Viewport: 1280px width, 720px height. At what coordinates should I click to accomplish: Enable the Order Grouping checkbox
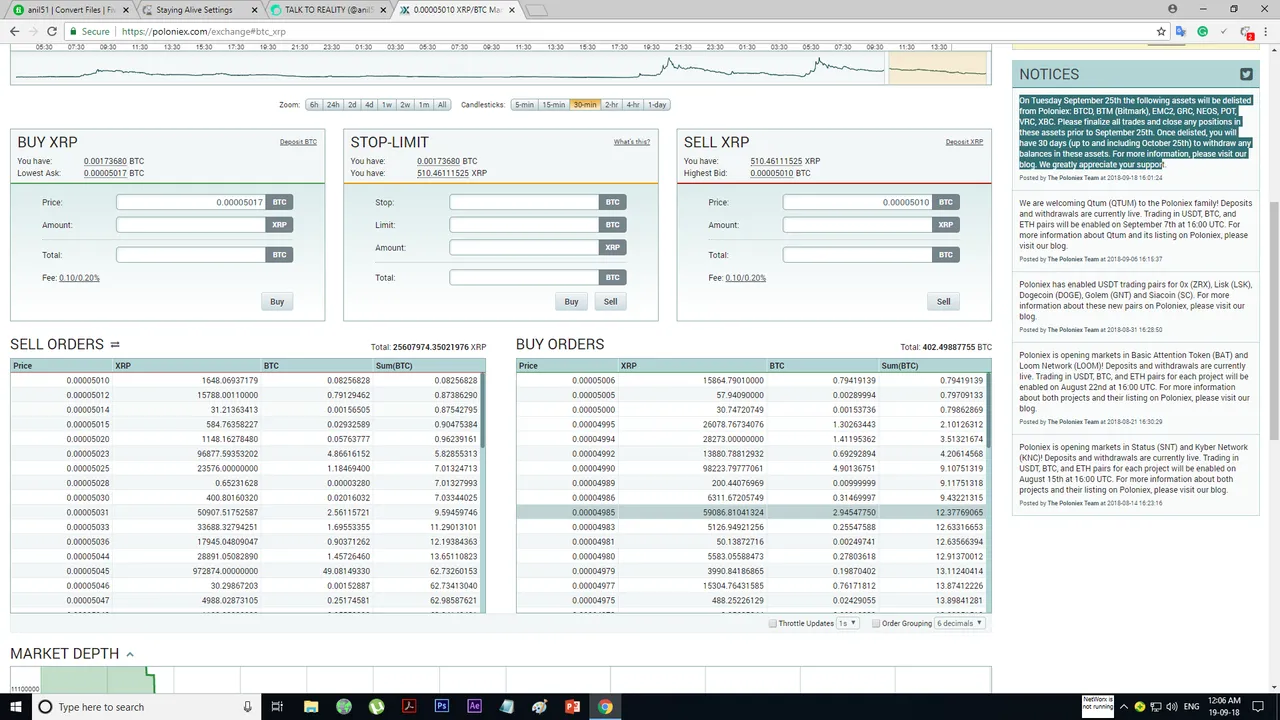[876, 623]
